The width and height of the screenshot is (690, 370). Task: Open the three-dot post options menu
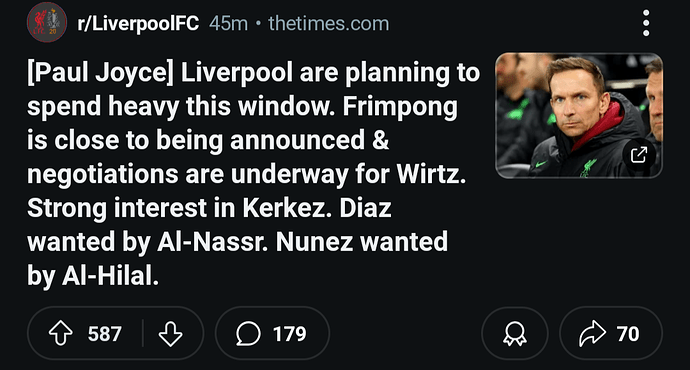point(646,23)
